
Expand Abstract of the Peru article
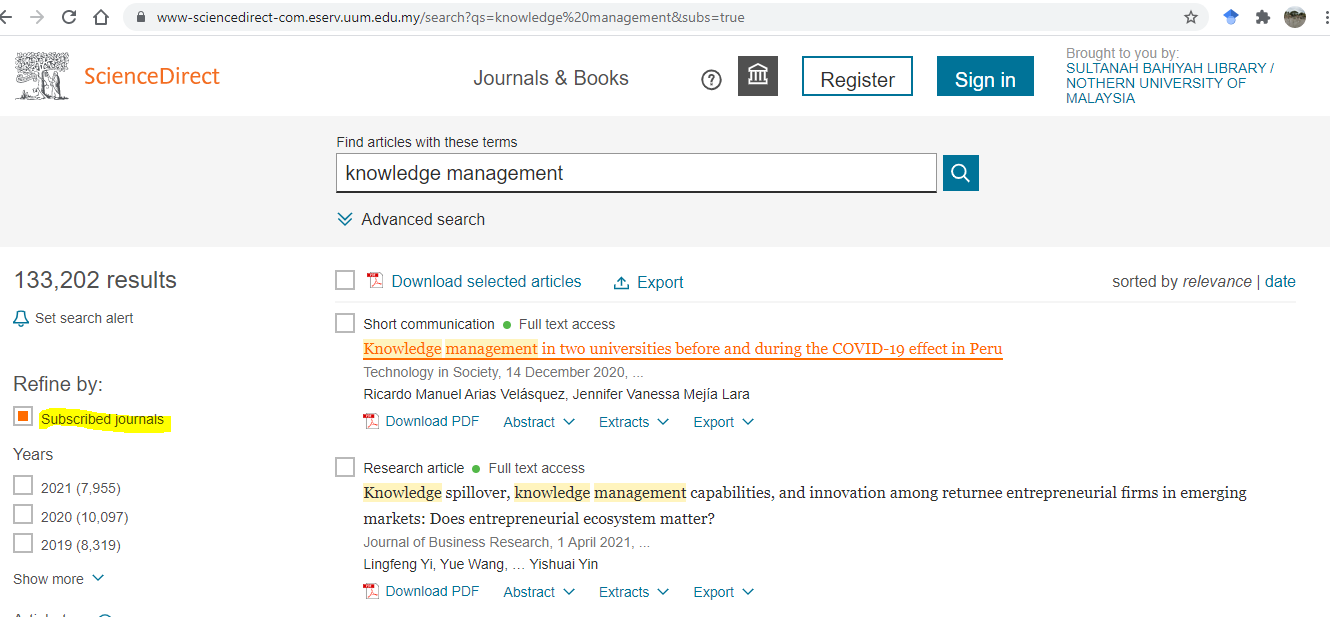tap(539, 422)
